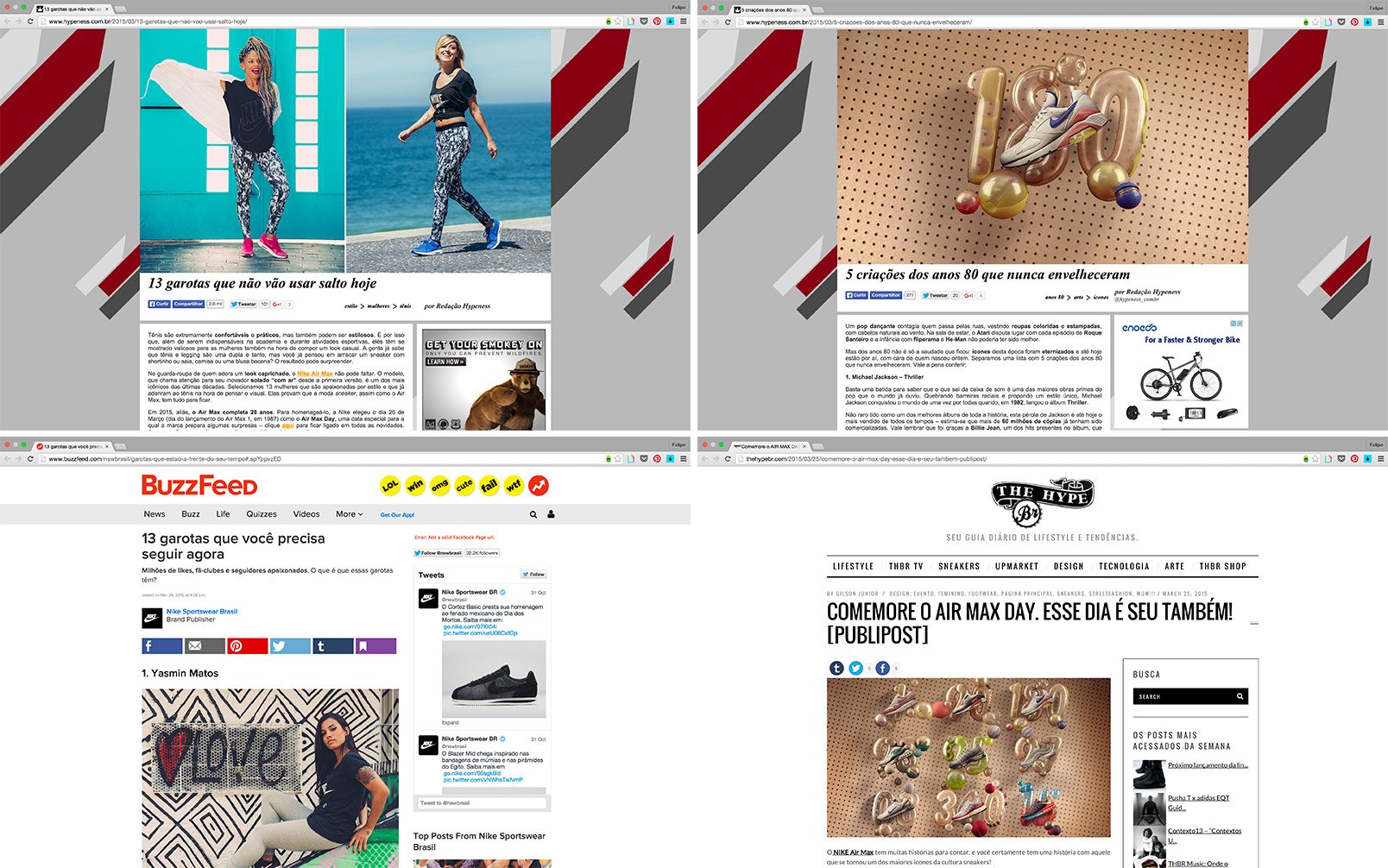Bookmark BuzzFeed article with purple button

tap(375, 645)
